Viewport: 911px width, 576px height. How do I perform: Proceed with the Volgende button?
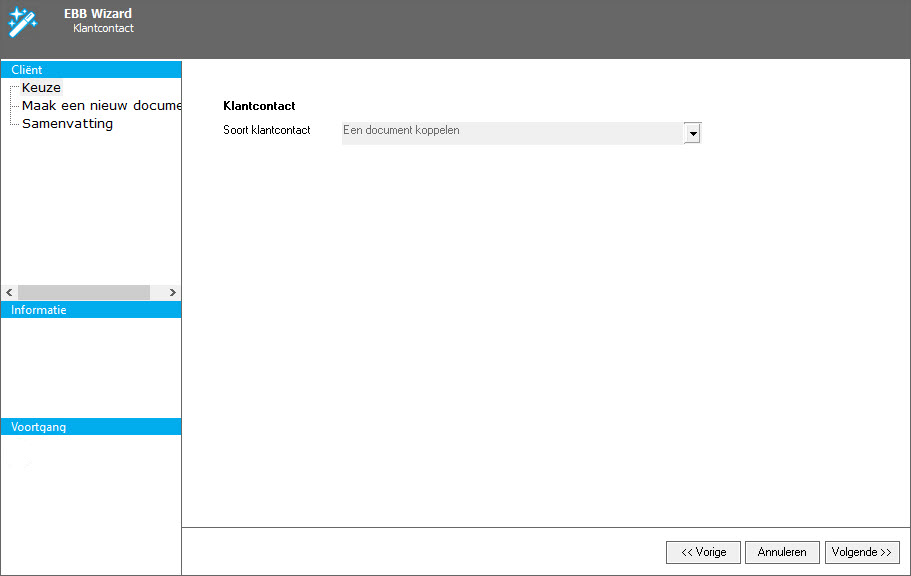862,552
